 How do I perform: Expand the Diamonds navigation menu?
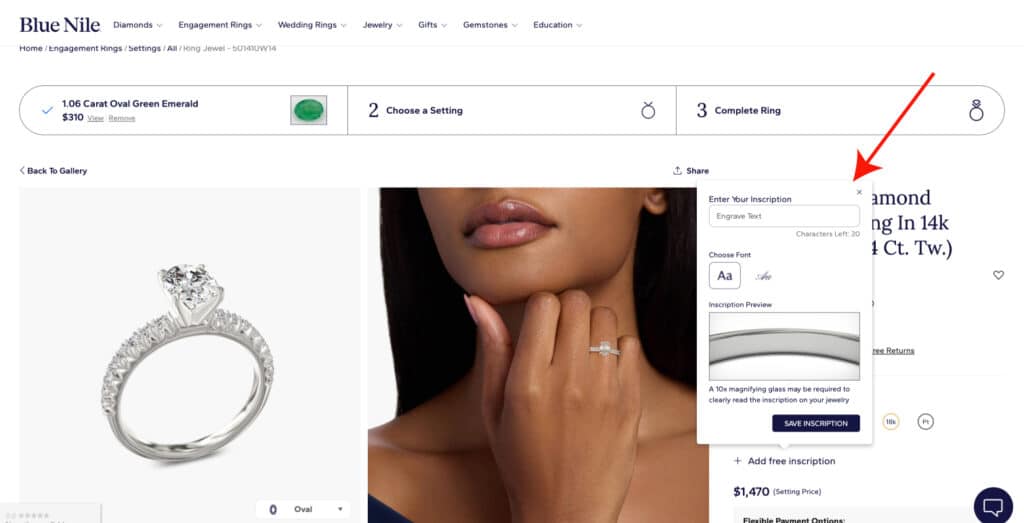pos(138,25)
